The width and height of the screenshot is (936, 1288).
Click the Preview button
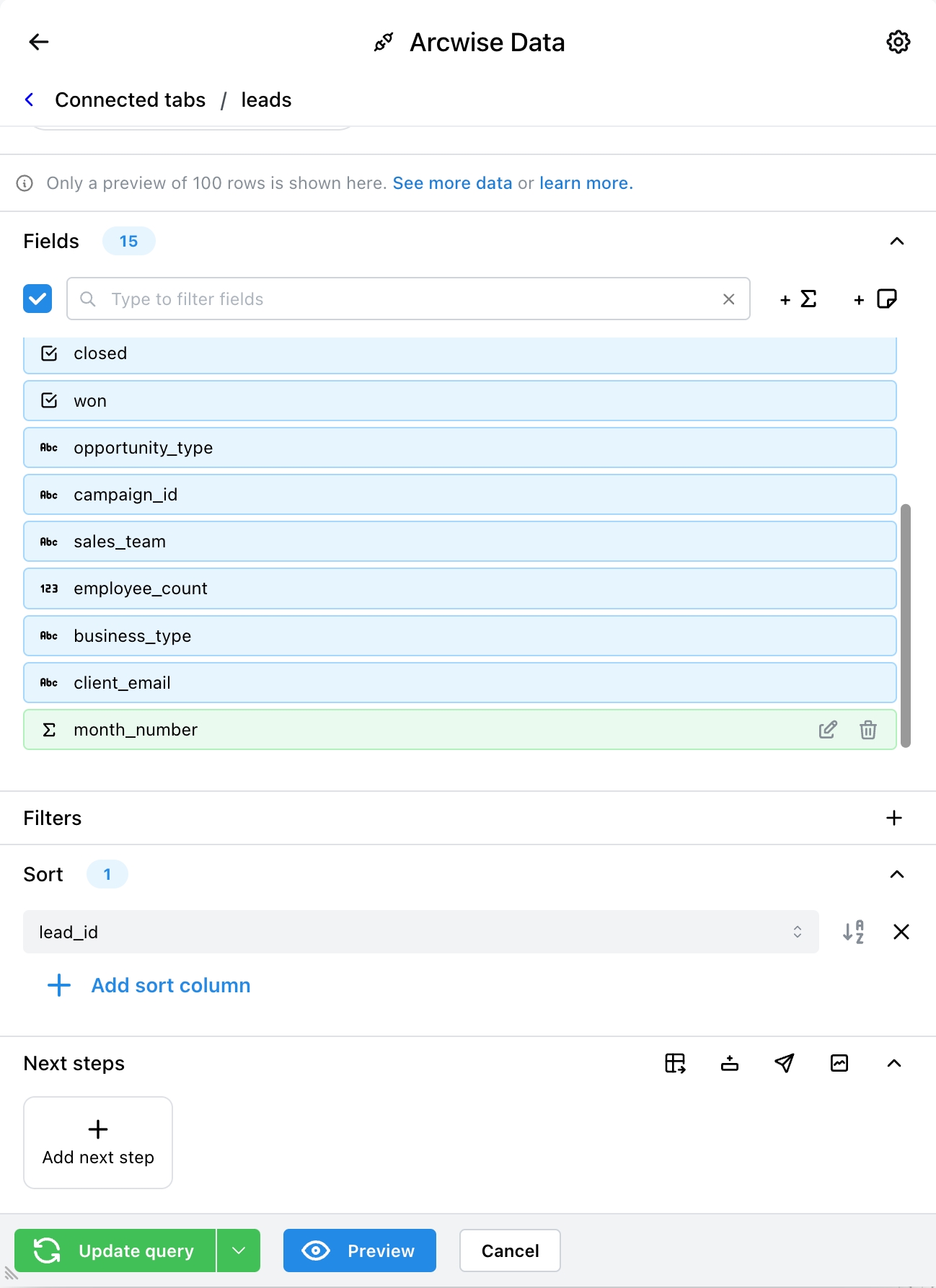tap(359, 1250)
